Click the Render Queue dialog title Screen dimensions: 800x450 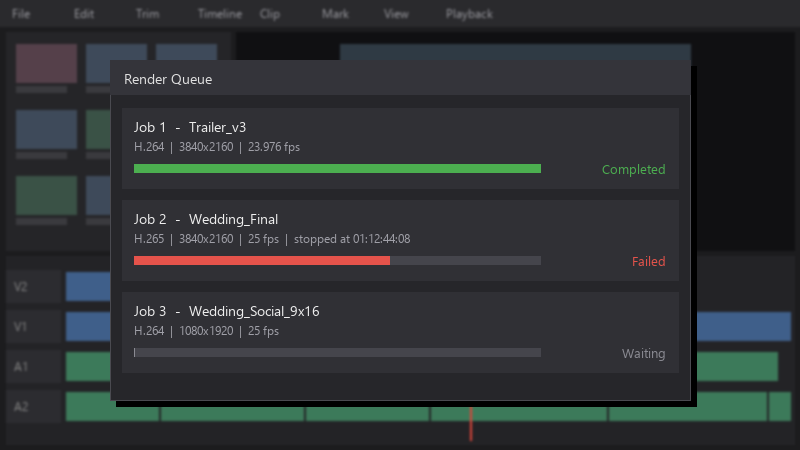[168, 79]
